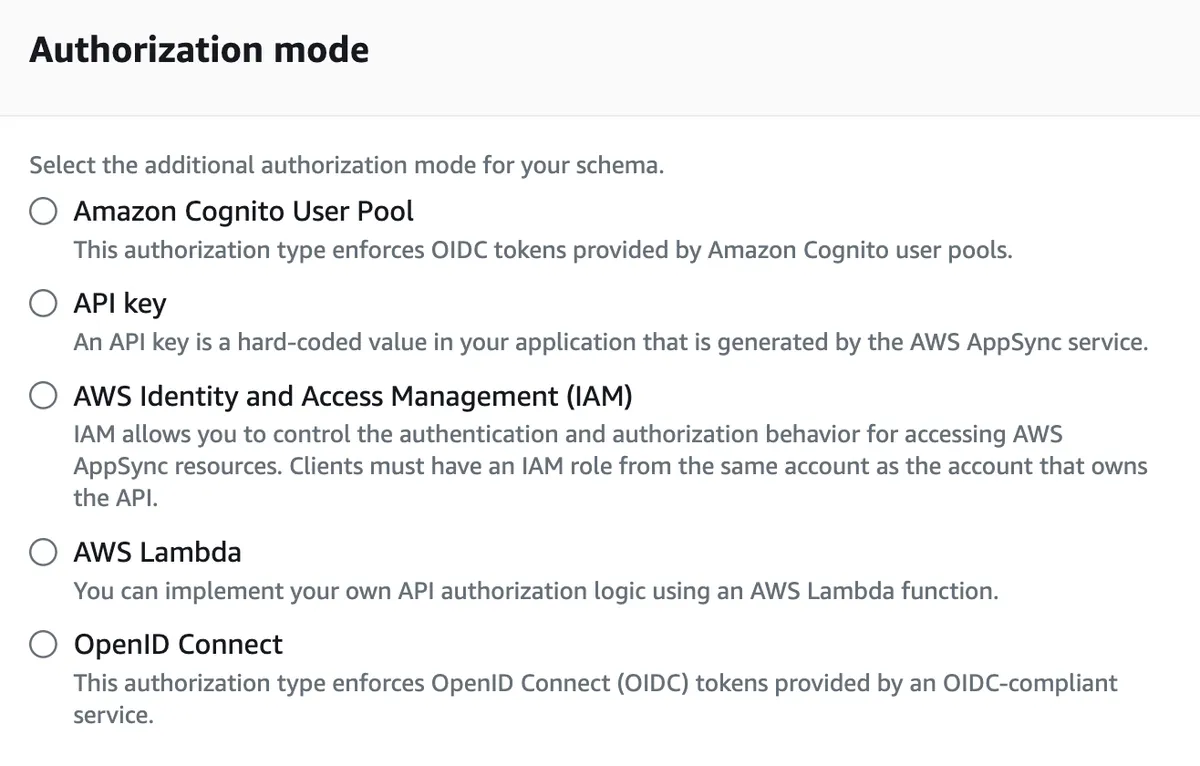Select the Amazon Cognito User Pool radio button
The height and width of the screenshot is (766, 1200).
click(43, 211)
